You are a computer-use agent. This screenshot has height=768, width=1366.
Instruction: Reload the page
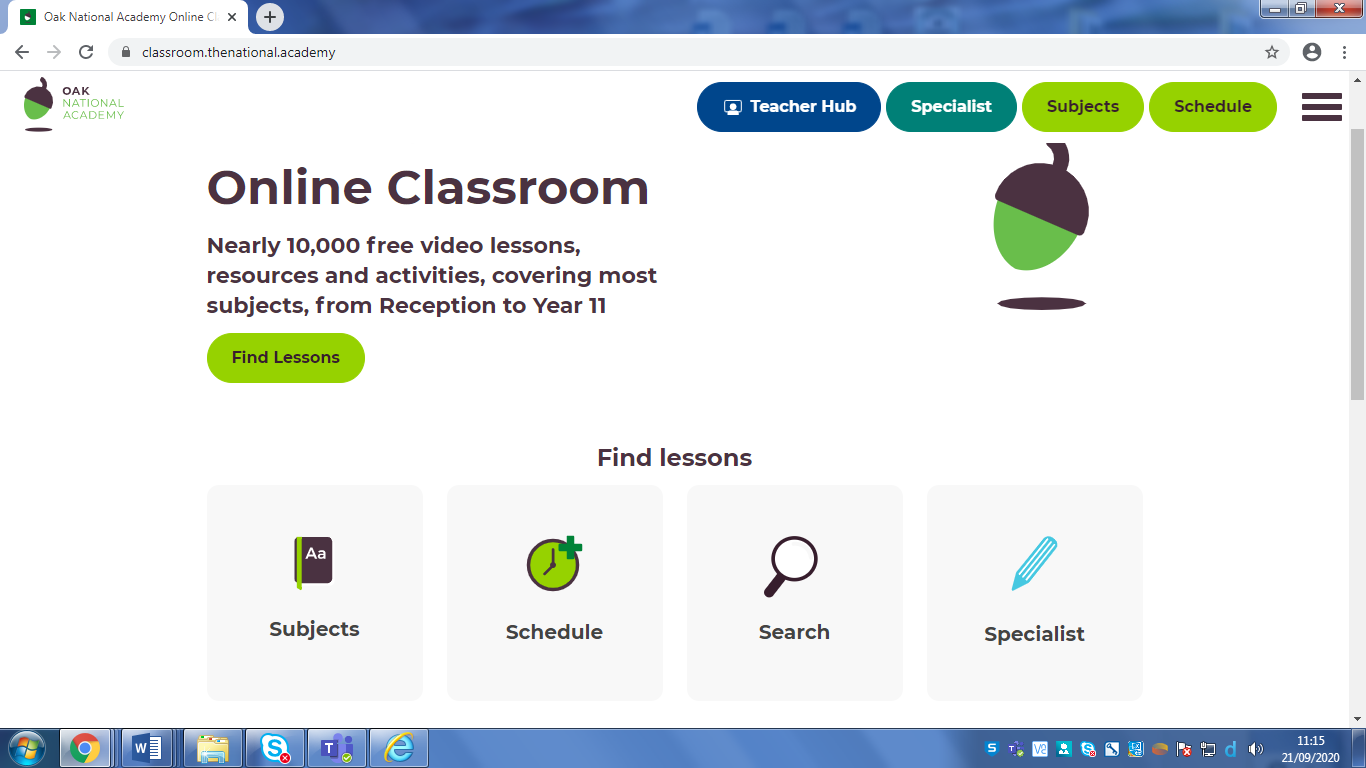click(86, 52)
